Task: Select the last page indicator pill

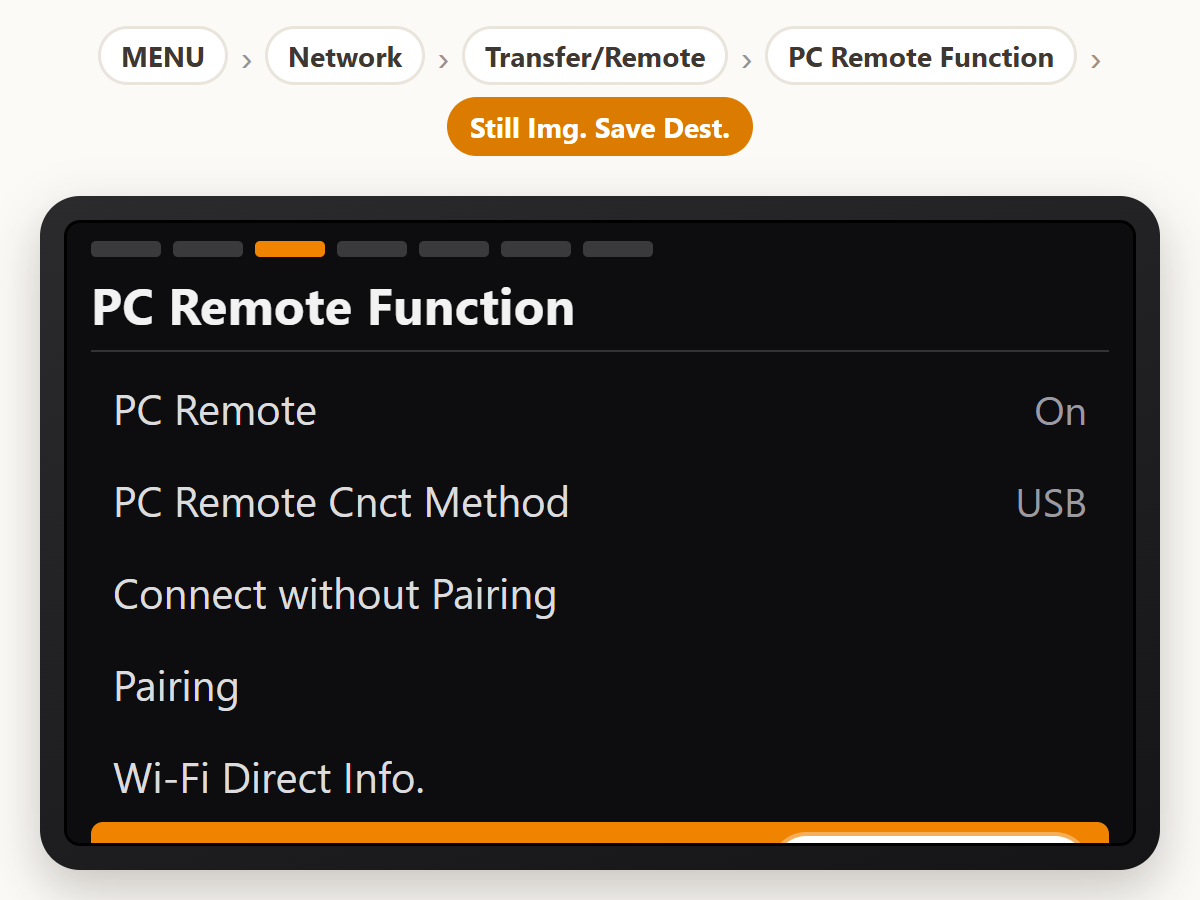Action: (618, 249)
